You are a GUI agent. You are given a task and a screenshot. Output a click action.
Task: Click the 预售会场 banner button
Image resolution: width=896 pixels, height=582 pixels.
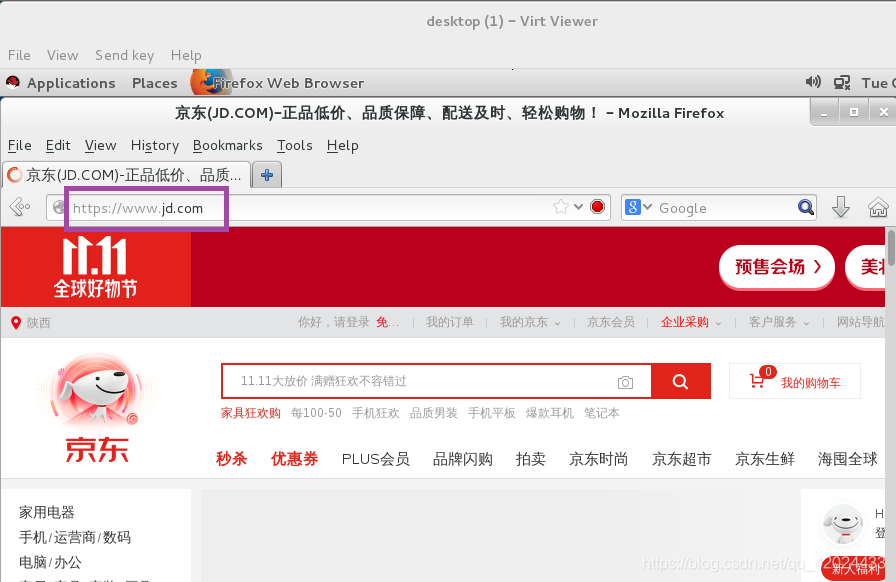777,267
